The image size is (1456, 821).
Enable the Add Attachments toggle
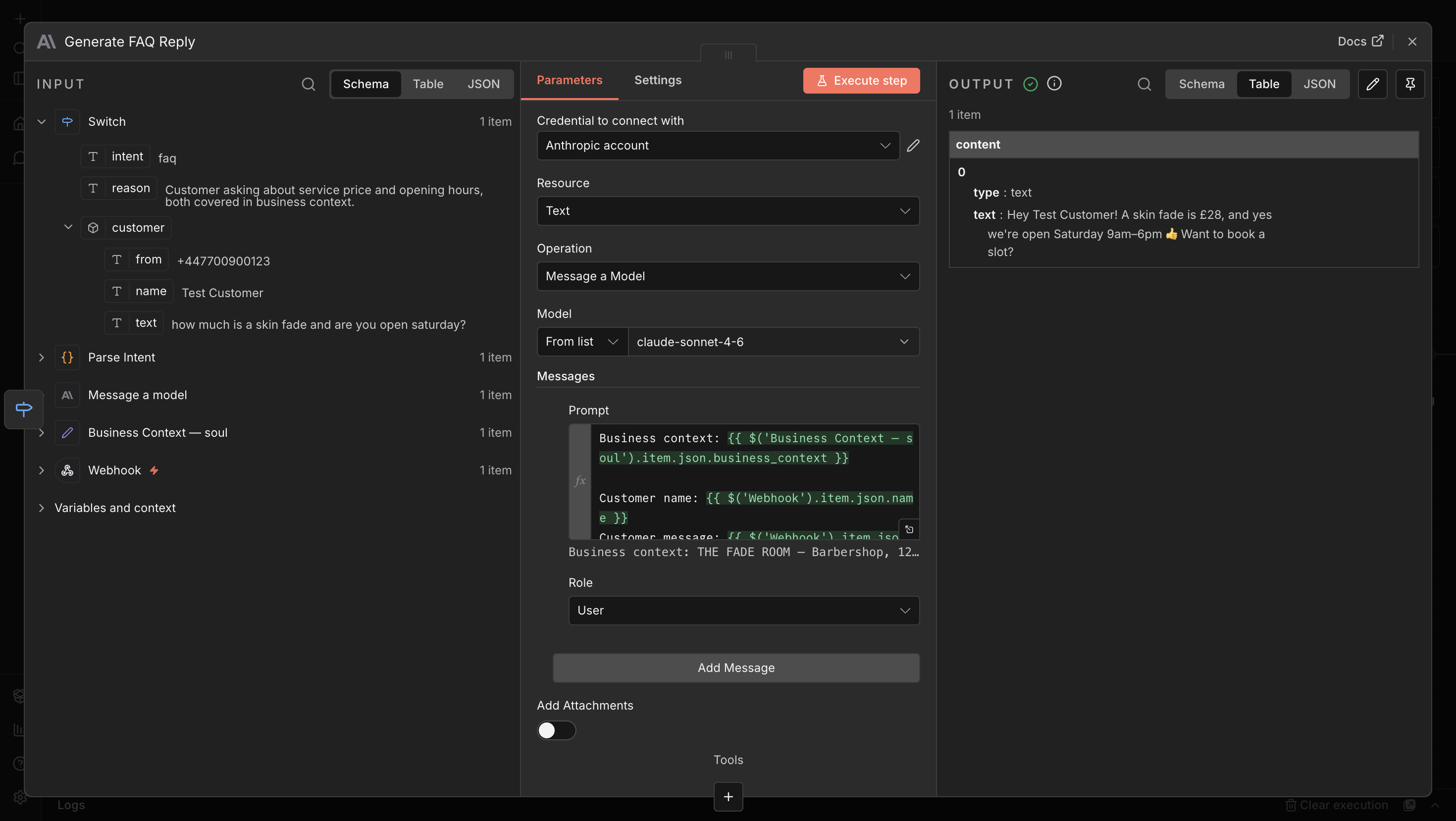tap(556, 730)
